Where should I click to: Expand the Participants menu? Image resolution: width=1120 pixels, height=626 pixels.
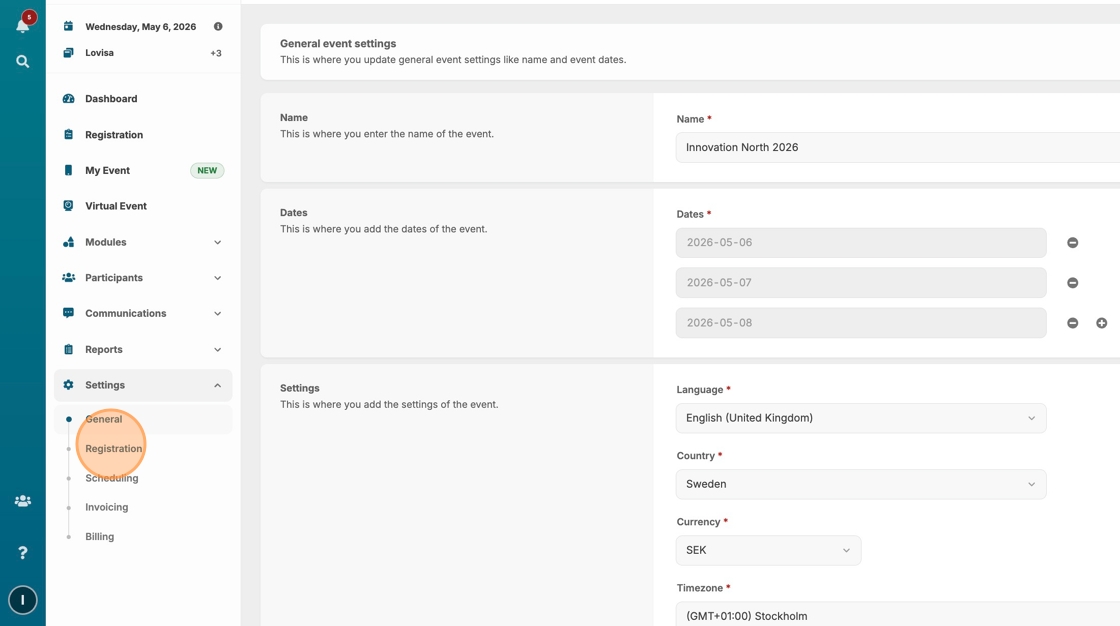(143, 278)
